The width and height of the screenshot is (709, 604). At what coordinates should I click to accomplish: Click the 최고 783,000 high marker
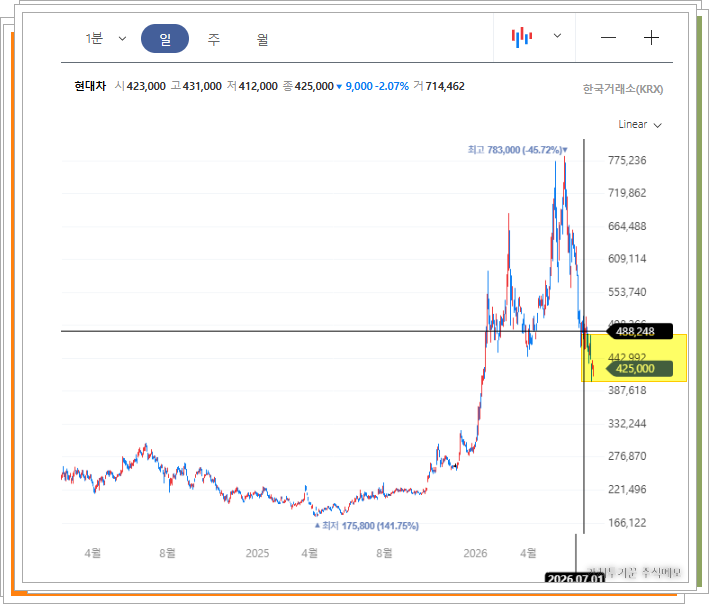pos(517,150)
